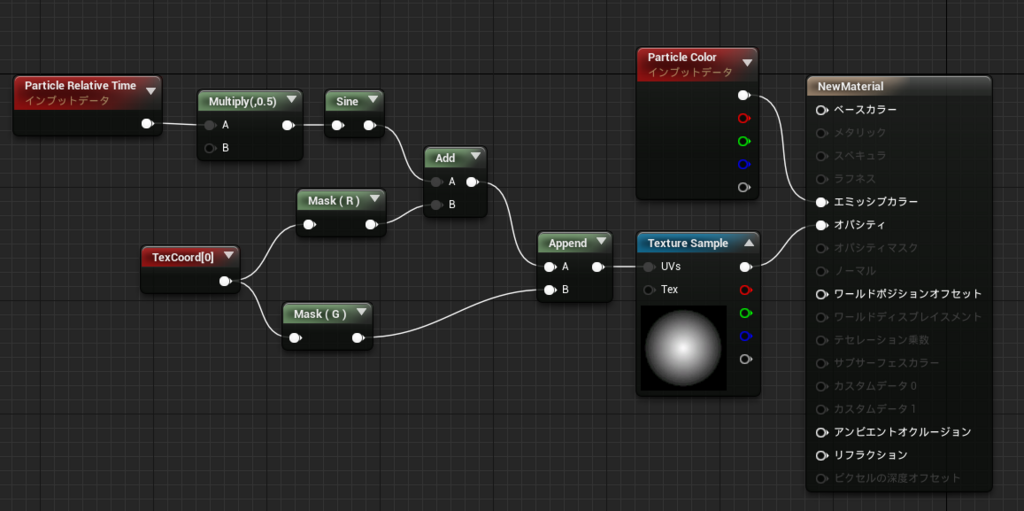Select the TexCoord[0] node title
Screen dimensions: 1024x511
coord(183,257)
